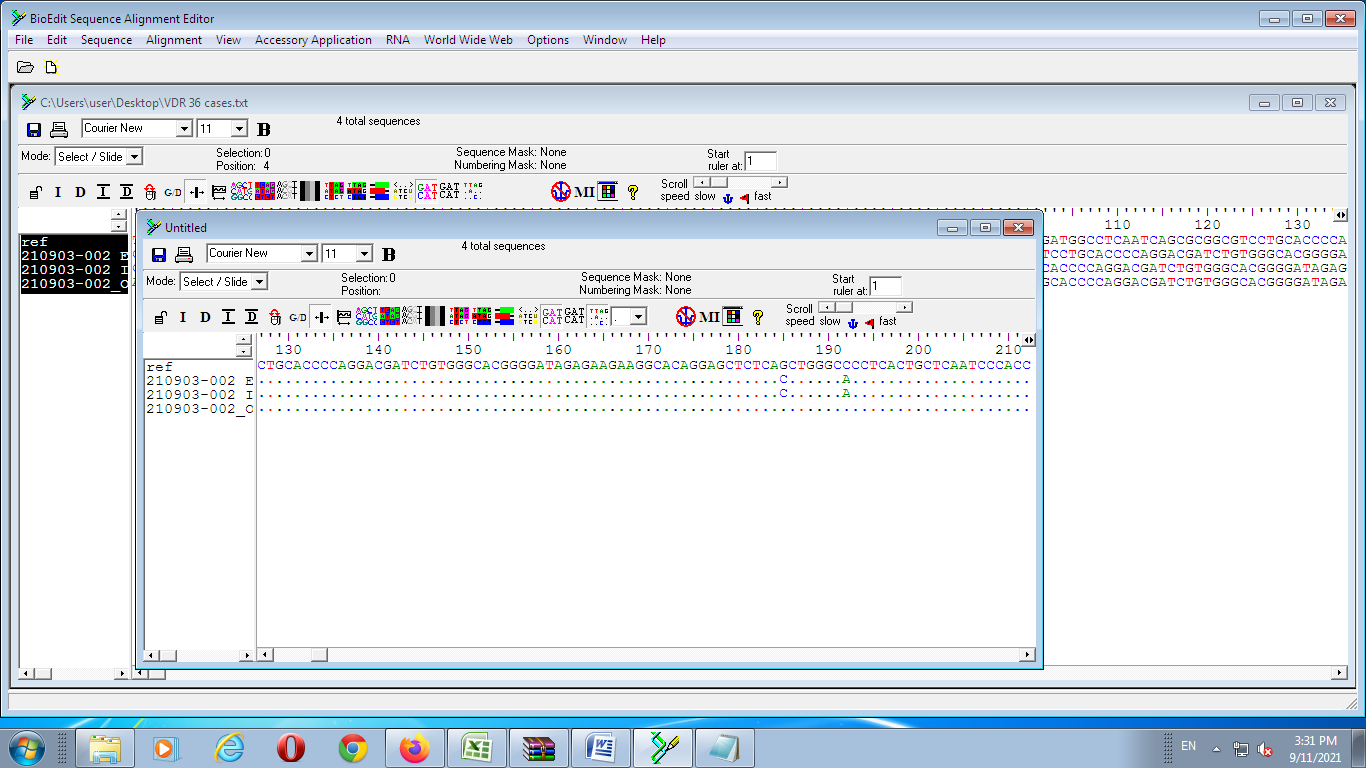Select '210903-002_C' title in Untitled window
The image size is (1366, 768).
point(200,409)
